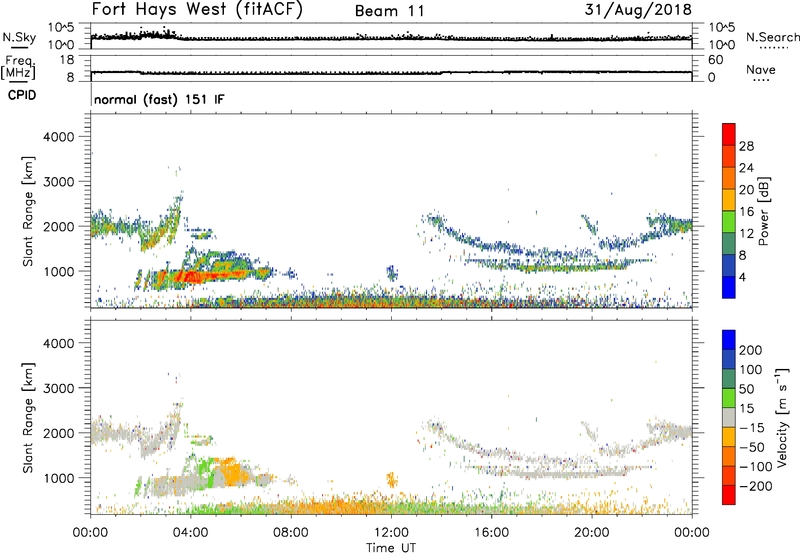
Task: Click the leftmost '00:00' time tick label
Action: point(90,533)
